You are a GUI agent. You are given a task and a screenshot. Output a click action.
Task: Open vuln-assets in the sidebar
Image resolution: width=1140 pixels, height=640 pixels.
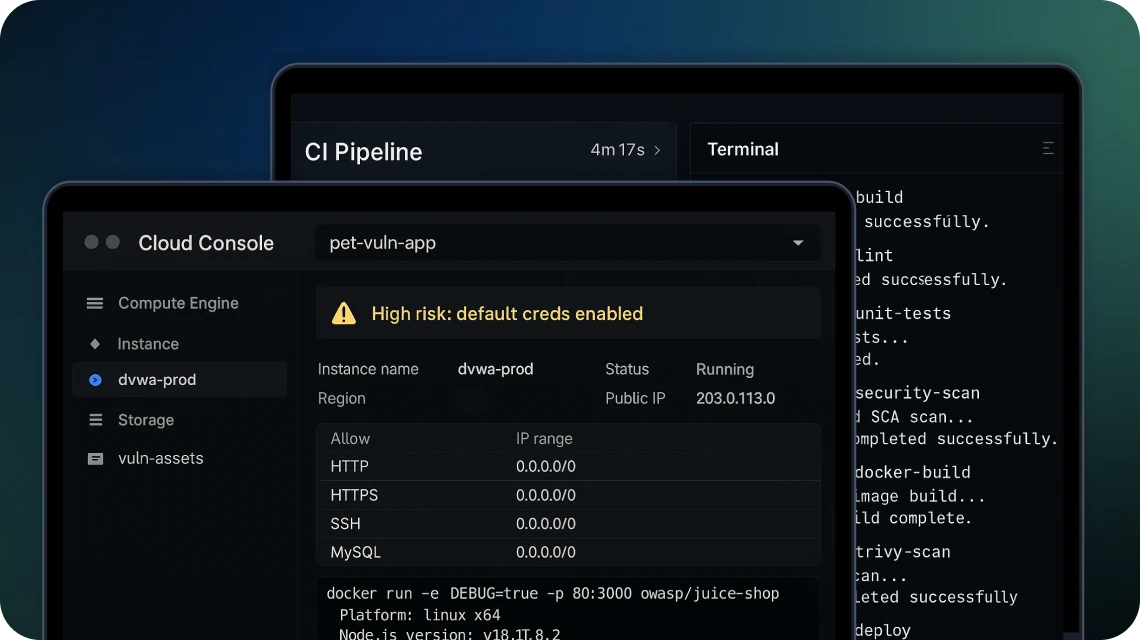[x=160, y=459]
